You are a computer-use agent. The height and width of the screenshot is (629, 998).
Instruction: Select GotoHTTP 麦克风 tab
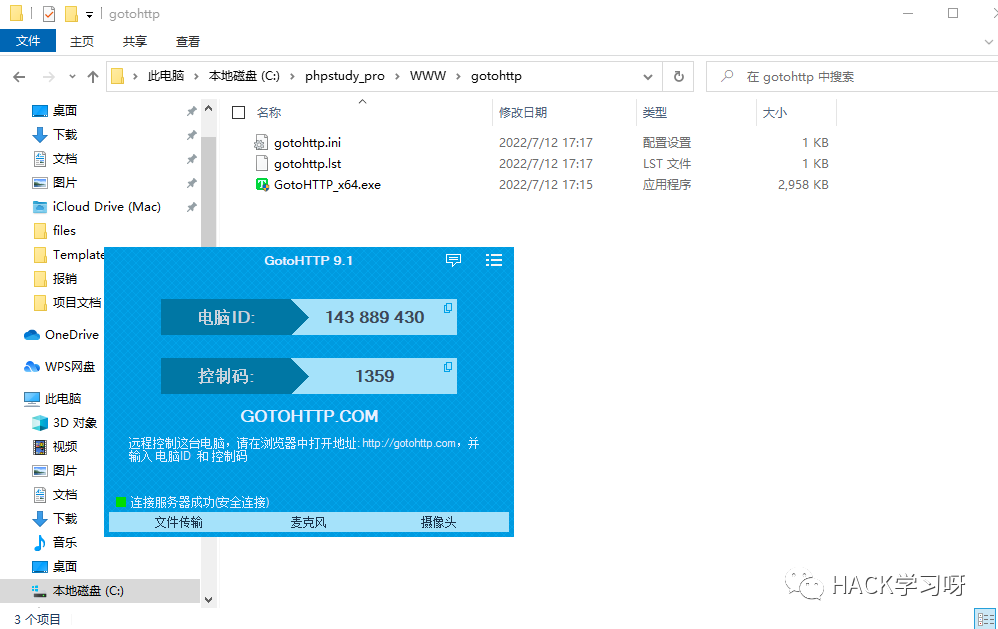coord(308,522)
